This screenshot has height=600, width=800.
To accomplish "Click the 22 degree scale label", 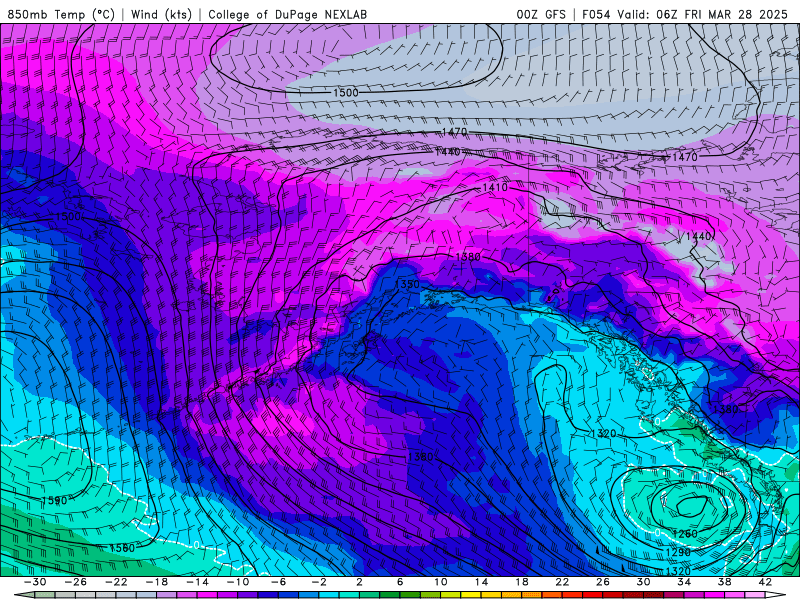I will coord(562,582).
